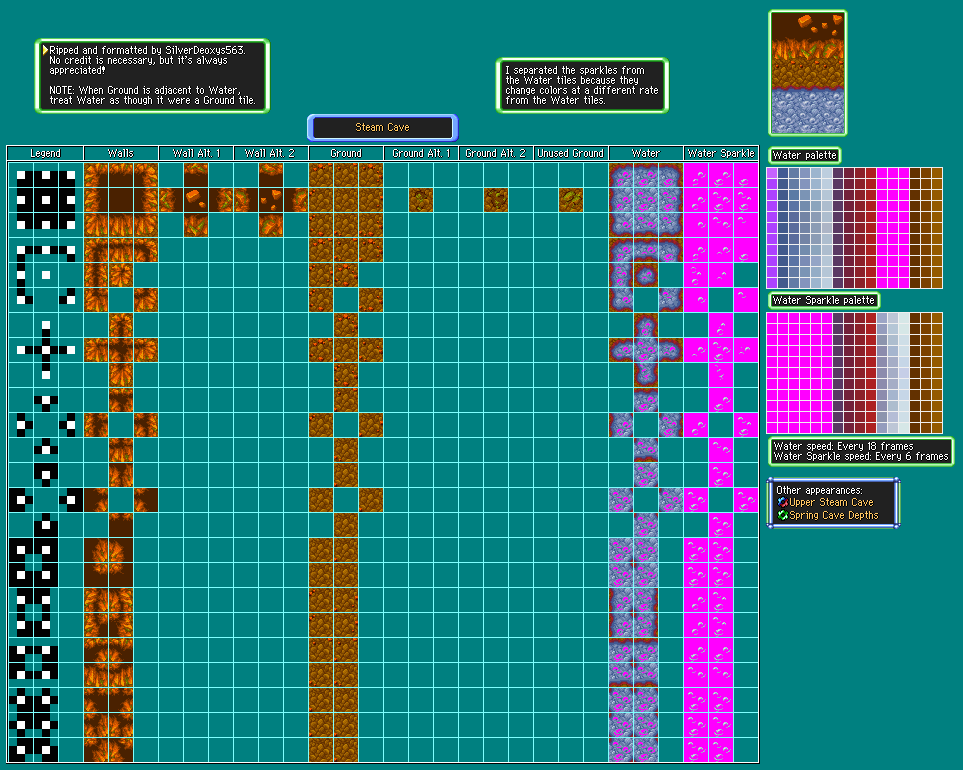Click the 'NOTE: When Ground is adjacent' line
The image size is (963, 770).
[x=145, y=90]
